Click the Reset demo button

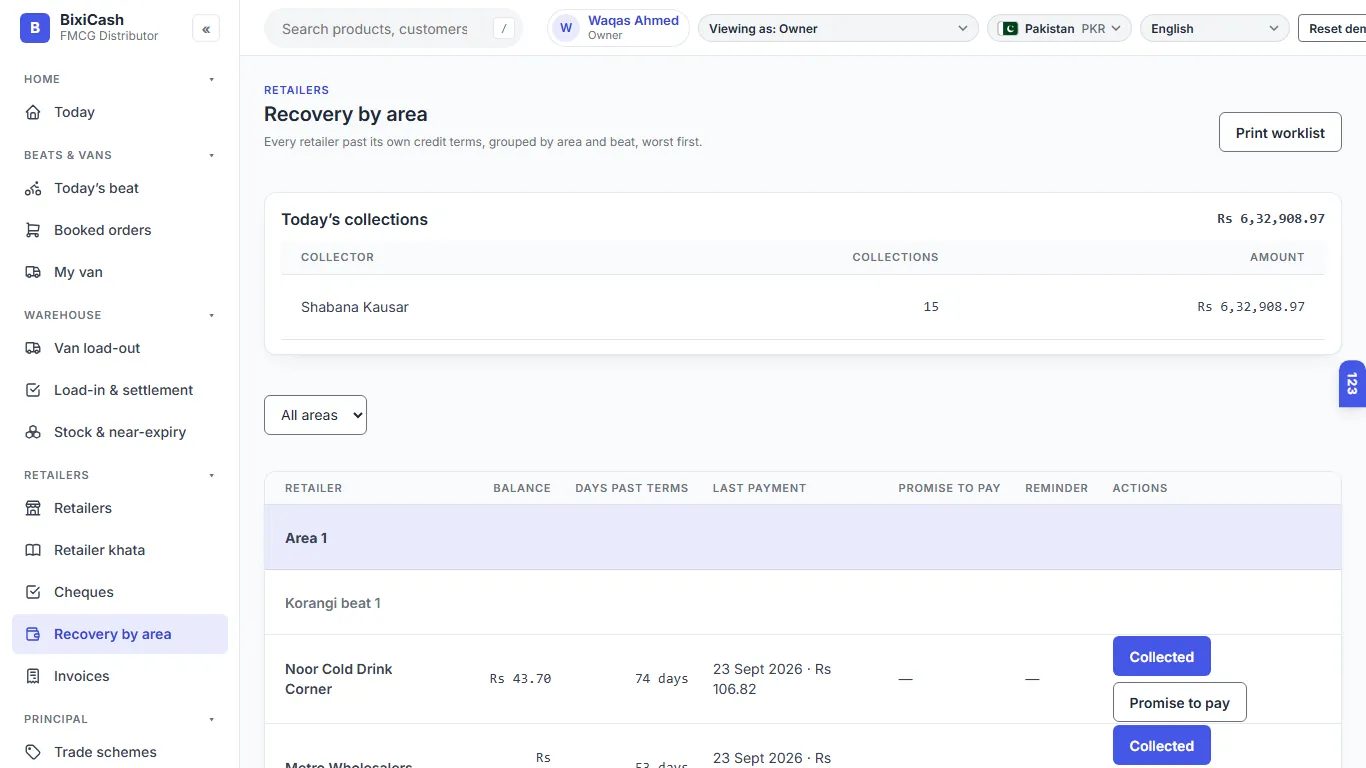click(x=1333, y=28)
